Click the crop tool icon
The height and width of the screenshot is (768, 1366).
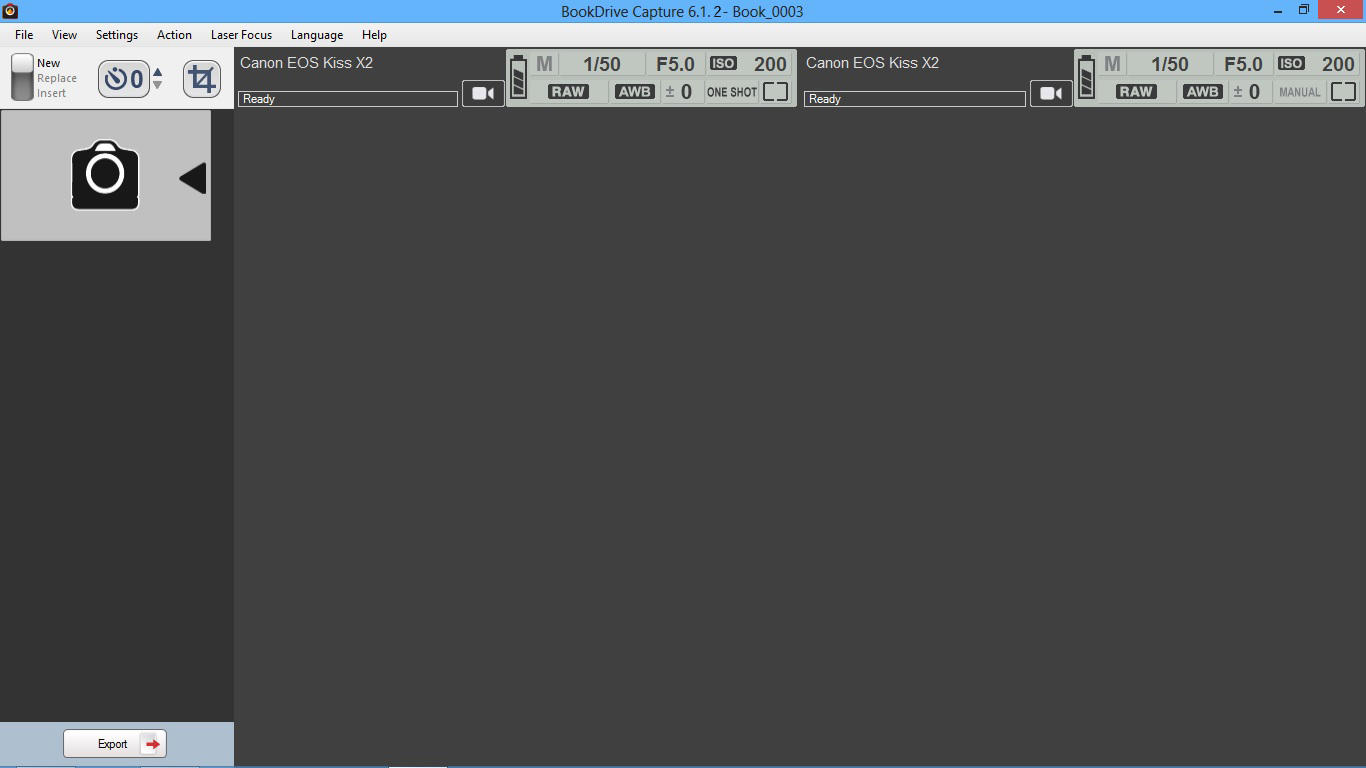click(x=202, y=78)
